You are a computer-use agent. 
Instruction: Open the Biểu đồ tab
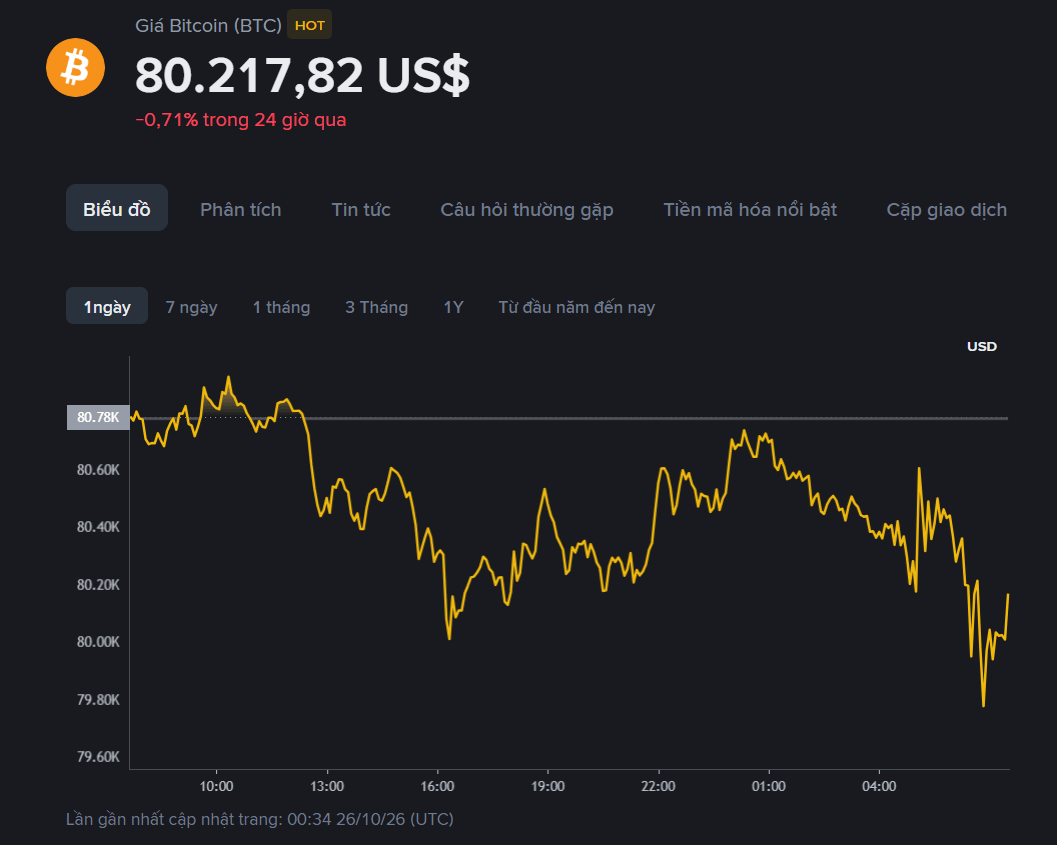click(x=117, y=208)
